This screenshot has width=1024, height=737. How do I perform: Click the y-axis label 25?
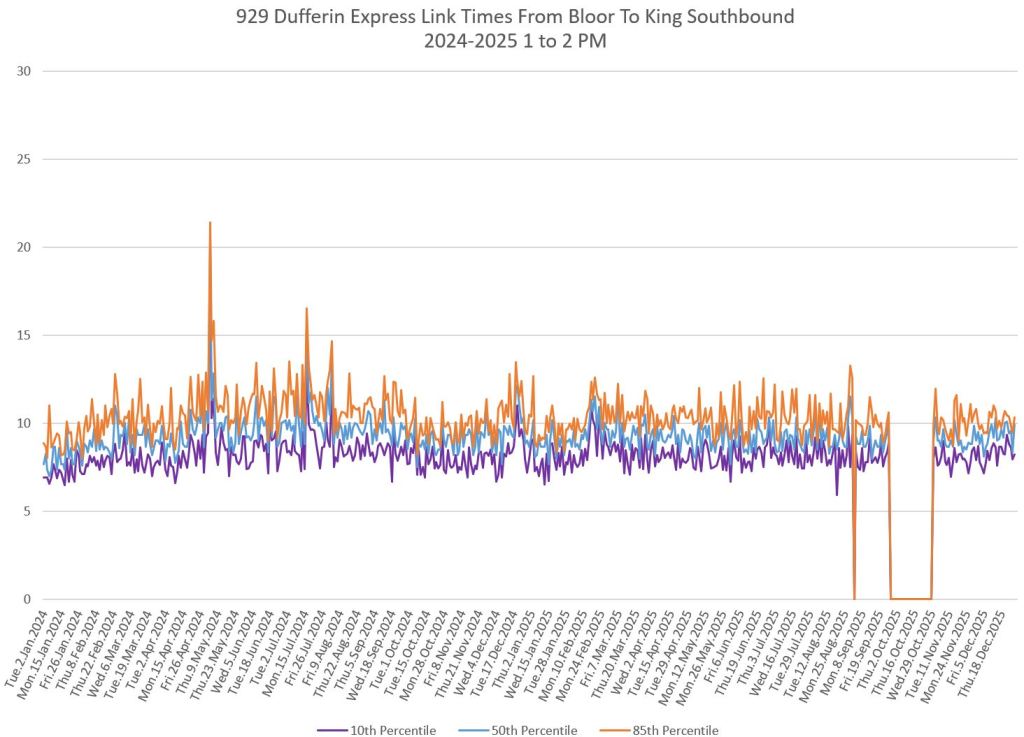click(25, 159)
